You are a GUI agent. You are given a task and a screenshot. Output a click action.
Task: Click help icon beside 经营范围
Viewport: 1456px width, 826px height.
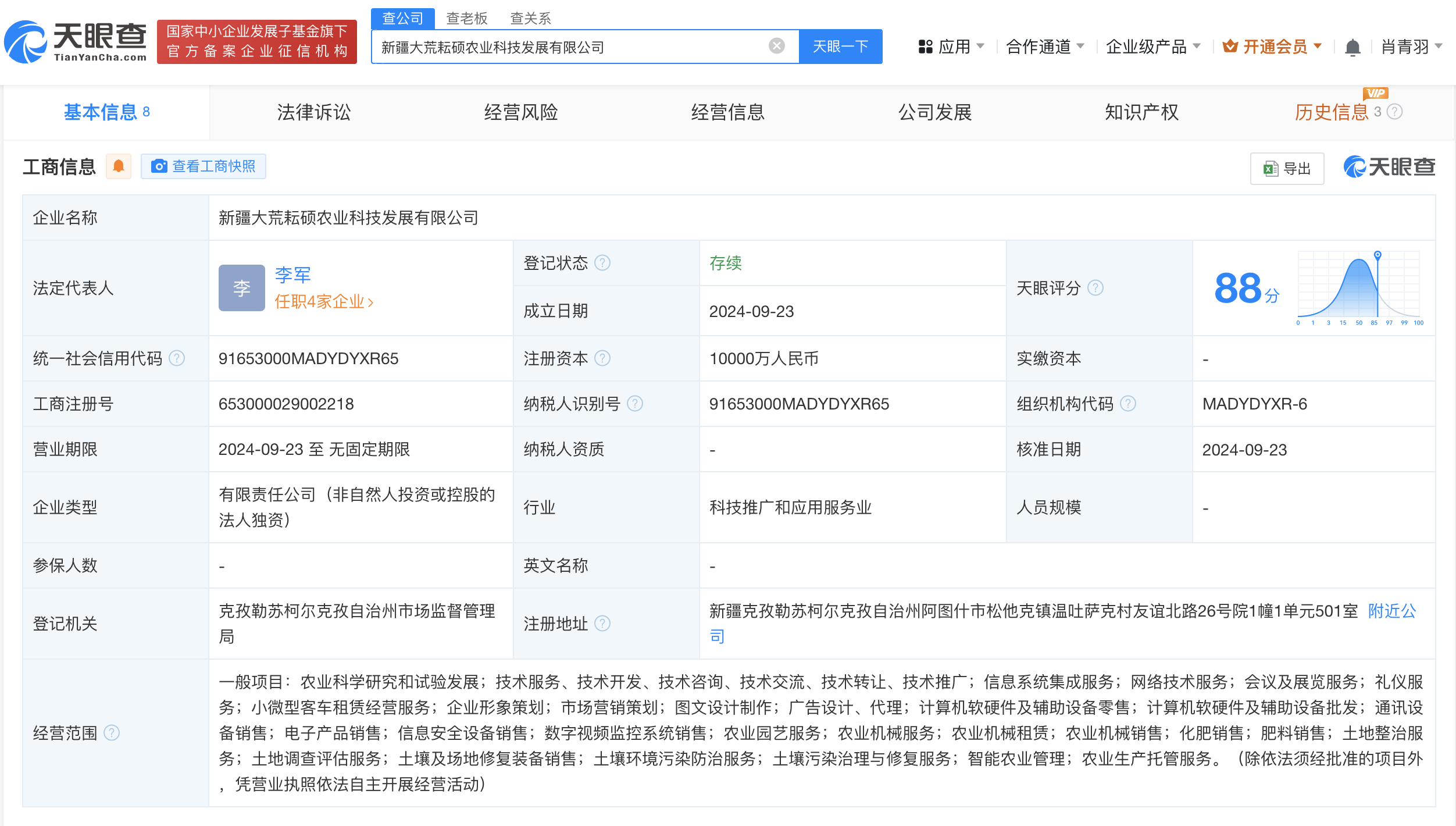point(112,733)
